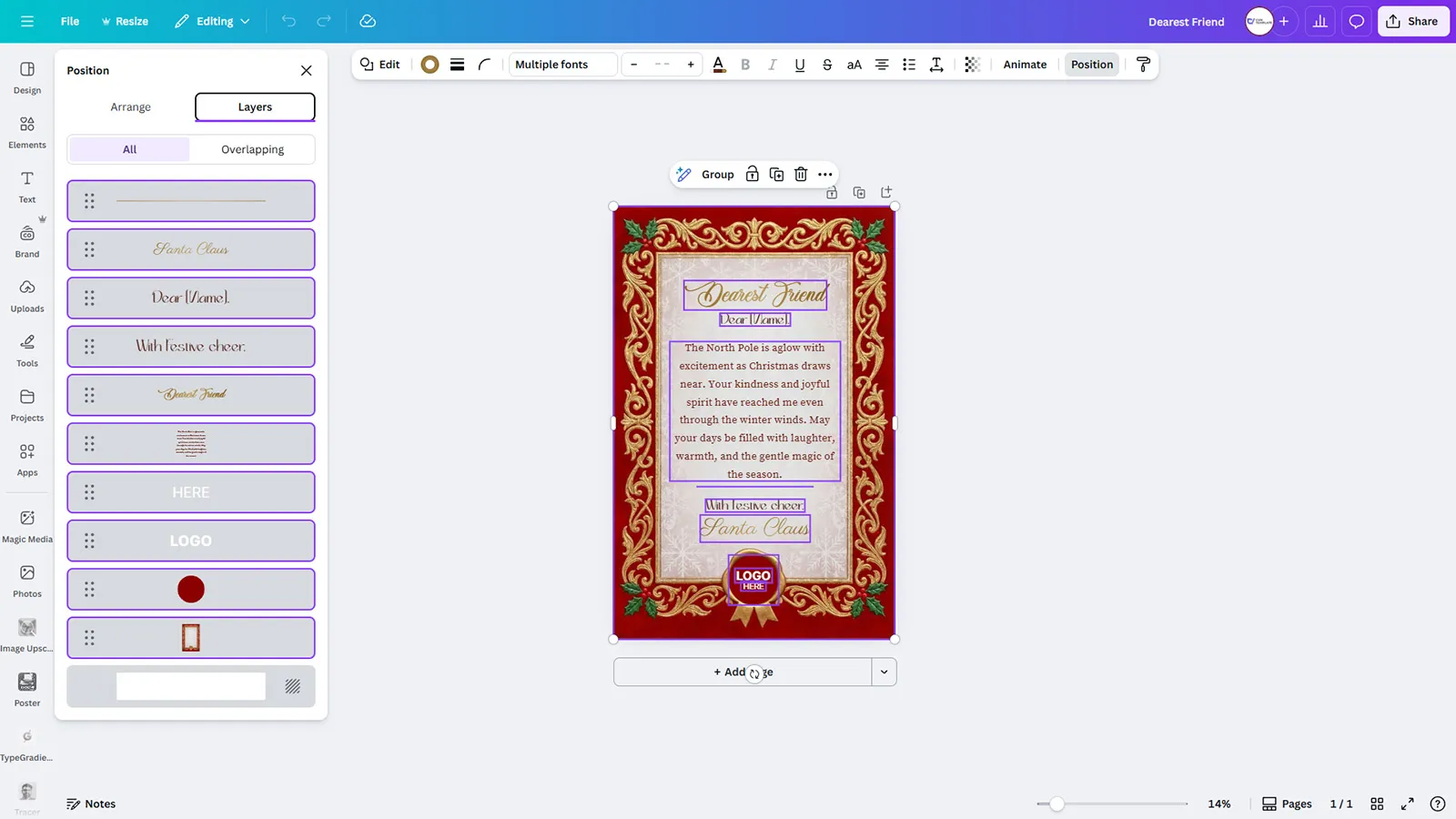The height and width of the screenshot is (819, 1456).
Task: Open the Elements panel in sidebar
Action: click(x=27, y=132)
